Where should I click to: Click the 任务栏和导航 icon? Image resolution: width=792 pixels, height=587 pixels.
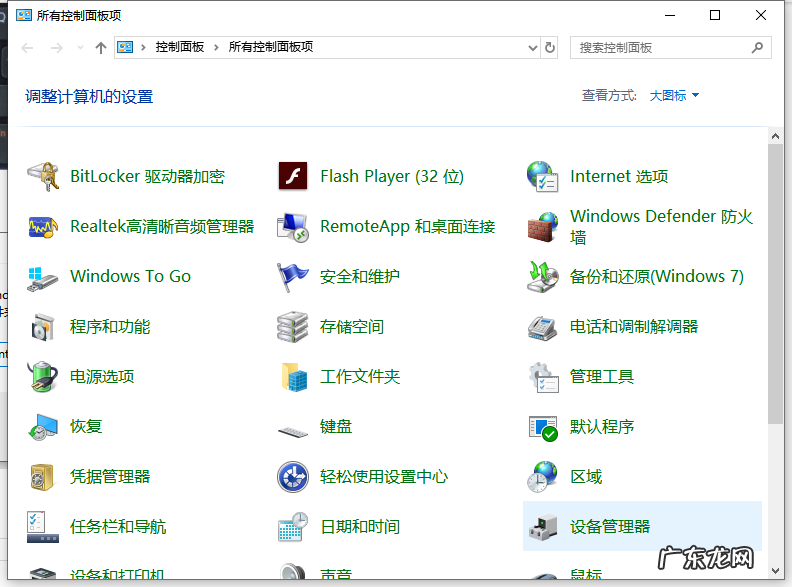(43, 527)
